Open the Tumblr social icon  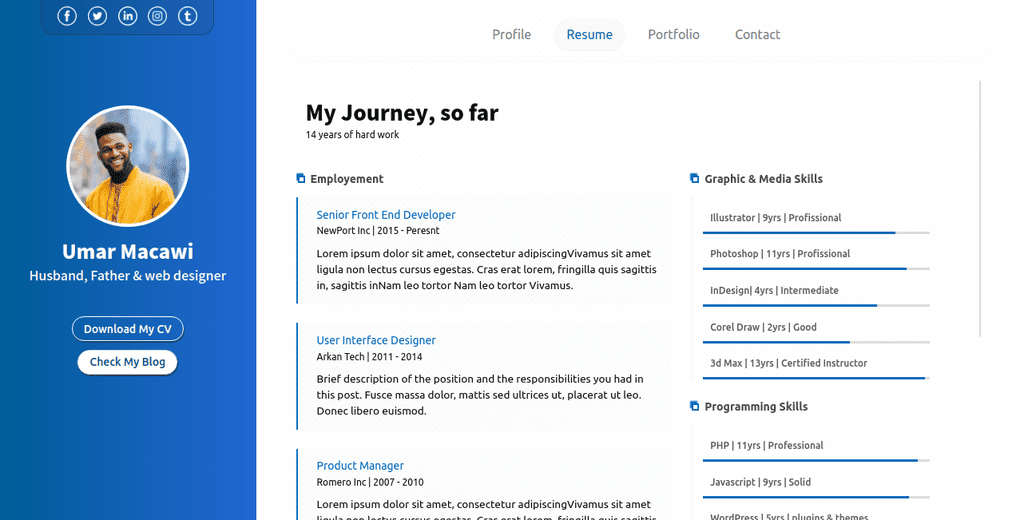187,16
